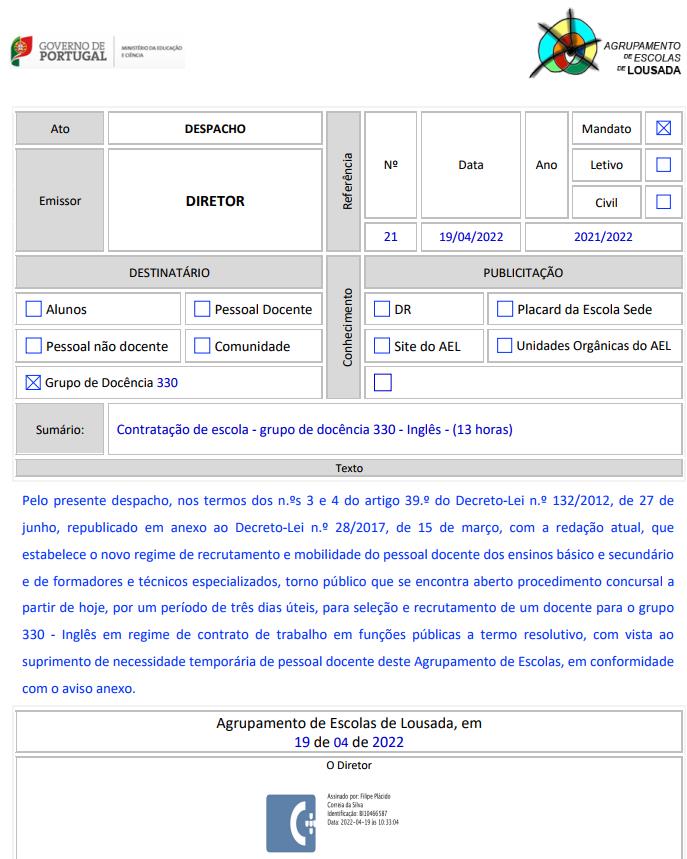The height and width of the screenshot is (859, 687).
Task: Click the 'Assinado por: Filipe Plácido' signature text
Action: (x=359, y=796)
